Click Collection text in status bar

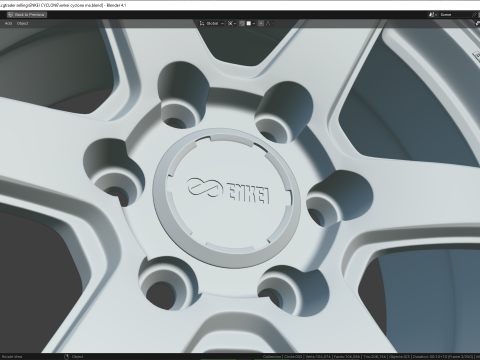pos(272,357)
